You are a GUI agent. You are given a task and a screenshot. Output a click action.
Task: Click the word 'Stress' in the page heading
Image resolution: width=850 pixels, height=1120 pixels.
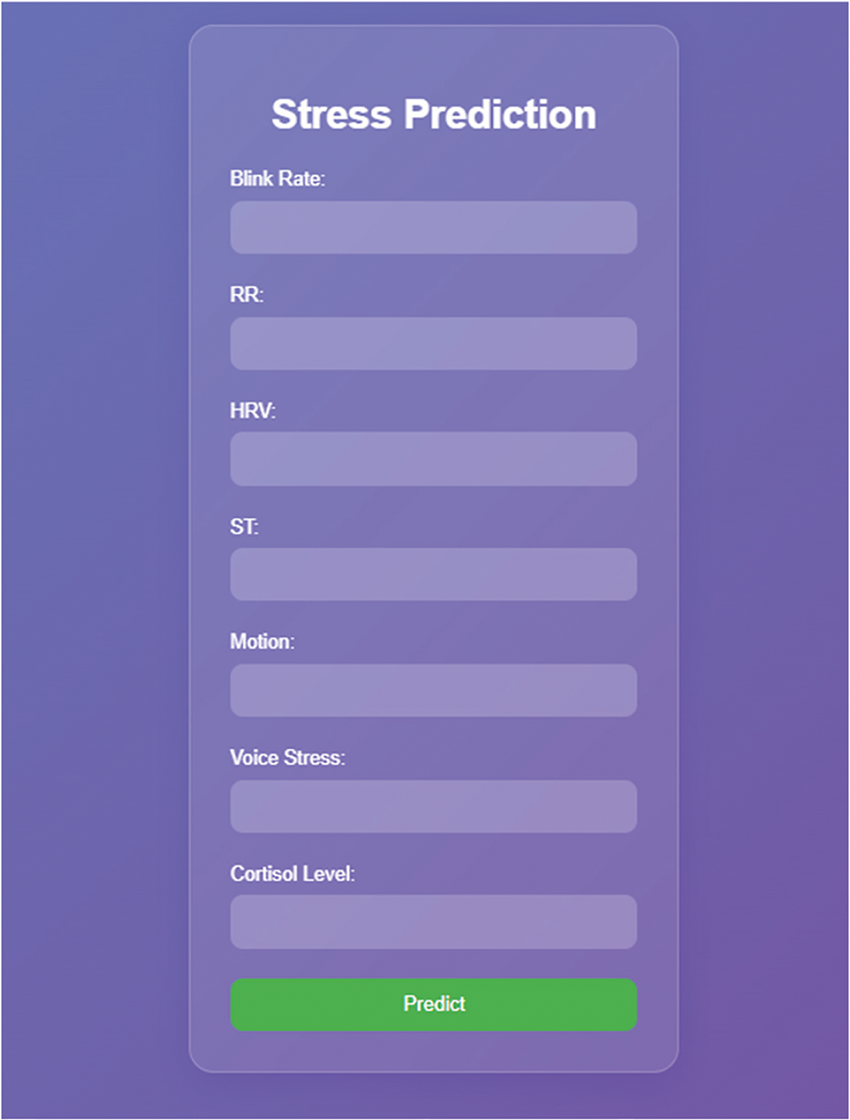[331, 114]
